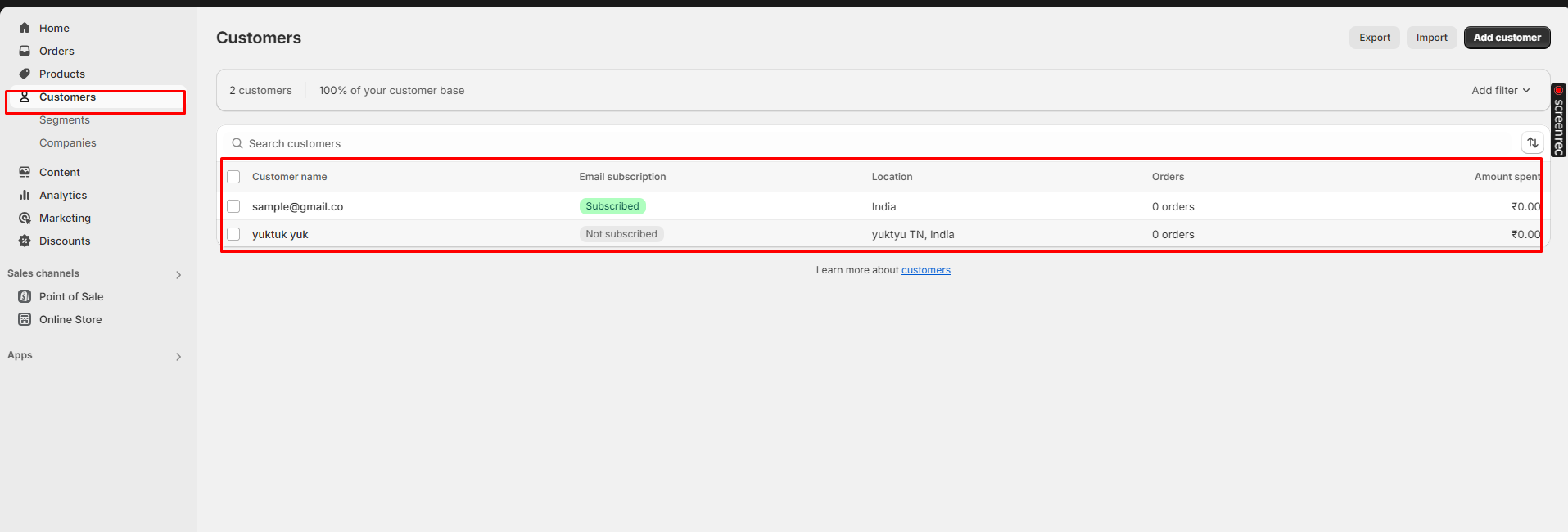
Task: Go to Orders in the sidebar
Action: pos(56,51)
